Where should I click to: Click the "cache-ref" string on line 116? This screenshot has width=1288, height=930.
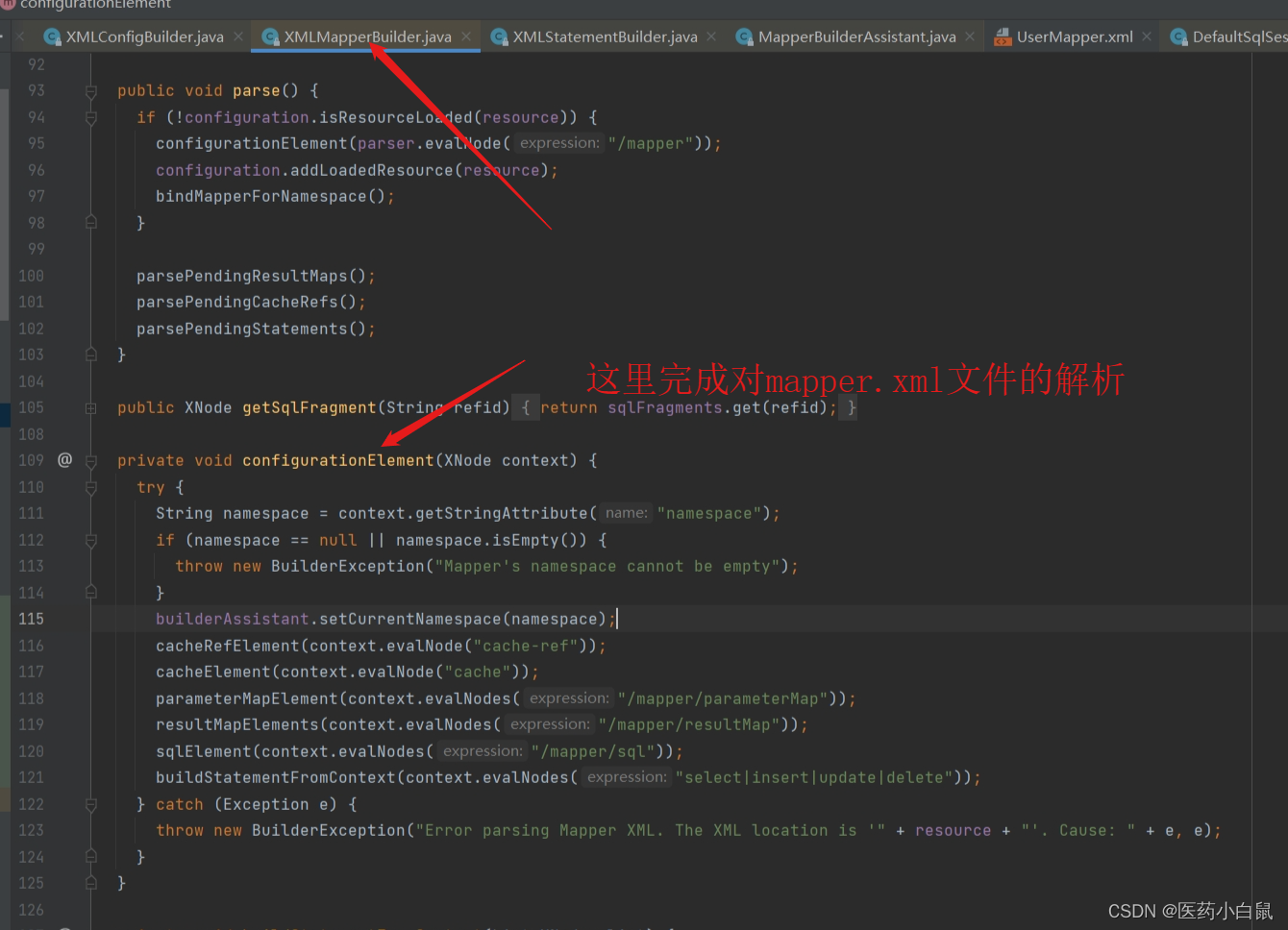pyautogui.click(x=526, y=646)
